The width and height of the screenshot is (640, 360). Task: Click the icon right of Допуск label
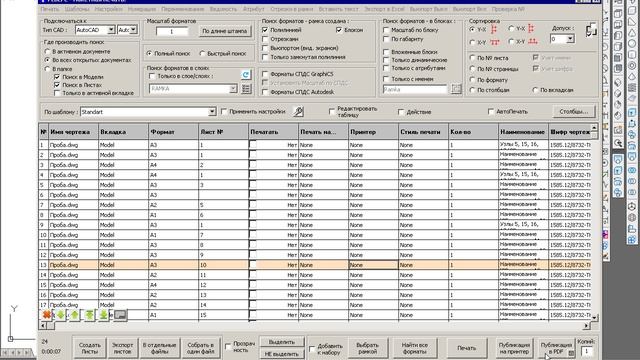point(591,30)
